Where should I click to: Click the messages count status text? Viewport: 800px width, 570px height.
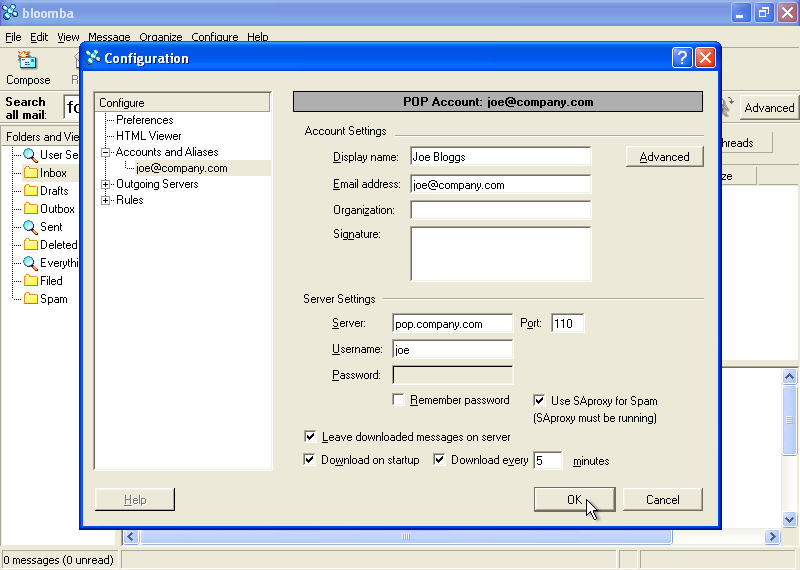pos(59,560)
